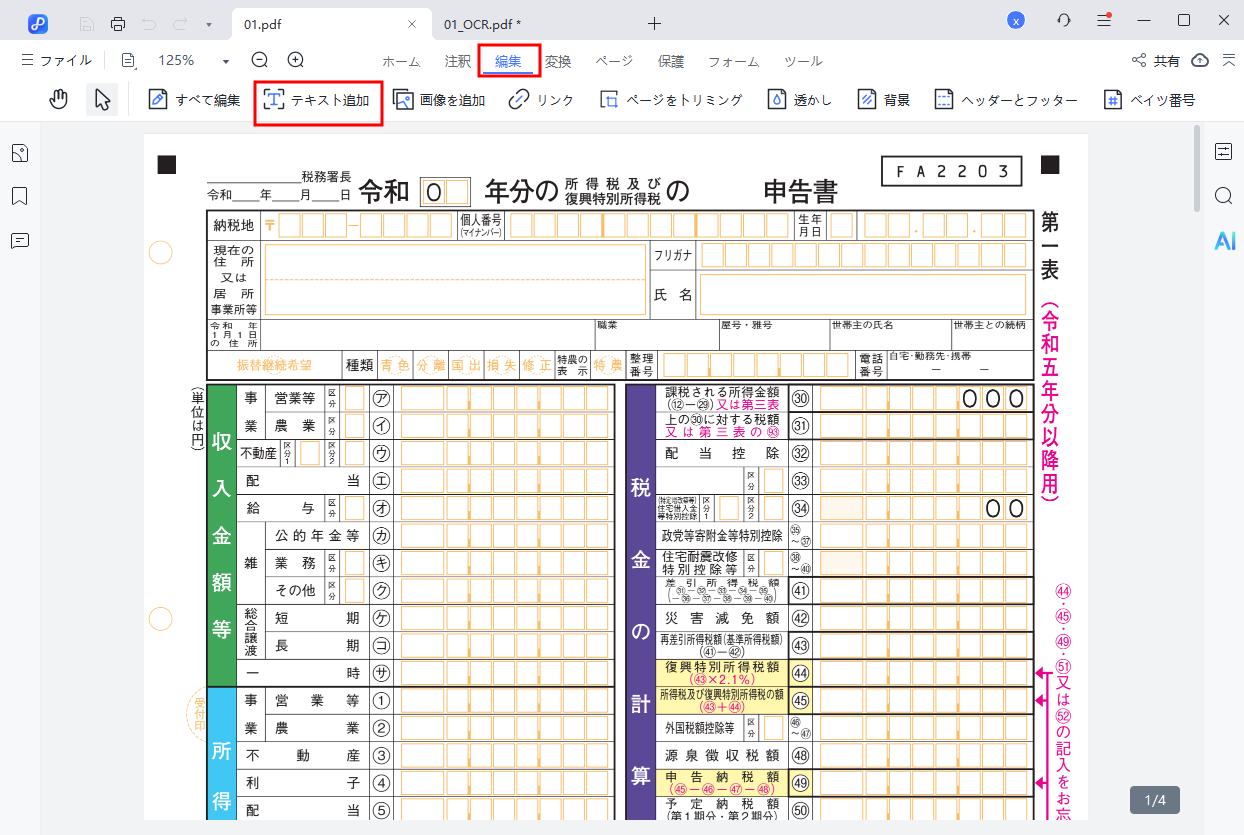Image resolution: width=1244 pixels, height=835 pixels.
Task: Enable the selection cursor tool
Action: coord(101,99)
